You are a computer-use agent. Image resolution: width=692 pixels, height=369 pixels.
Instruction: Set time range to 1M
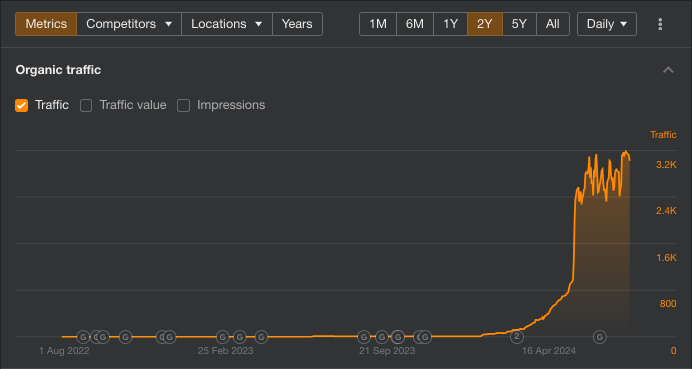click(x=378, y=24)
